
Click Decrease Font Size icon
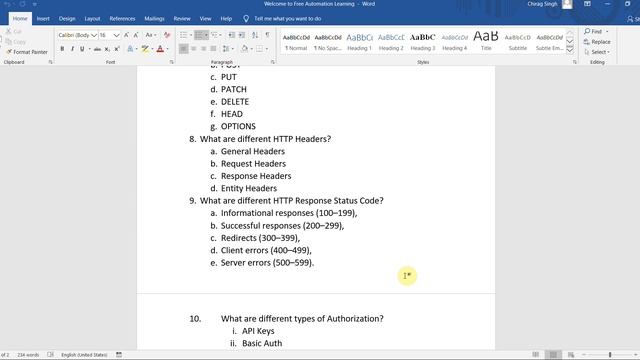[x=136, y=35]
